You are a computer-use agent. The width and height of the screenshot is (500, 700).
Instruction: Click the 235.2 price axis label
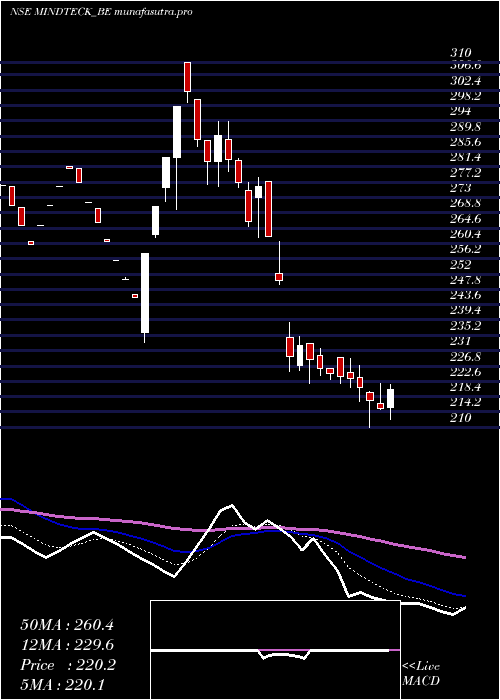pos(466,325)
